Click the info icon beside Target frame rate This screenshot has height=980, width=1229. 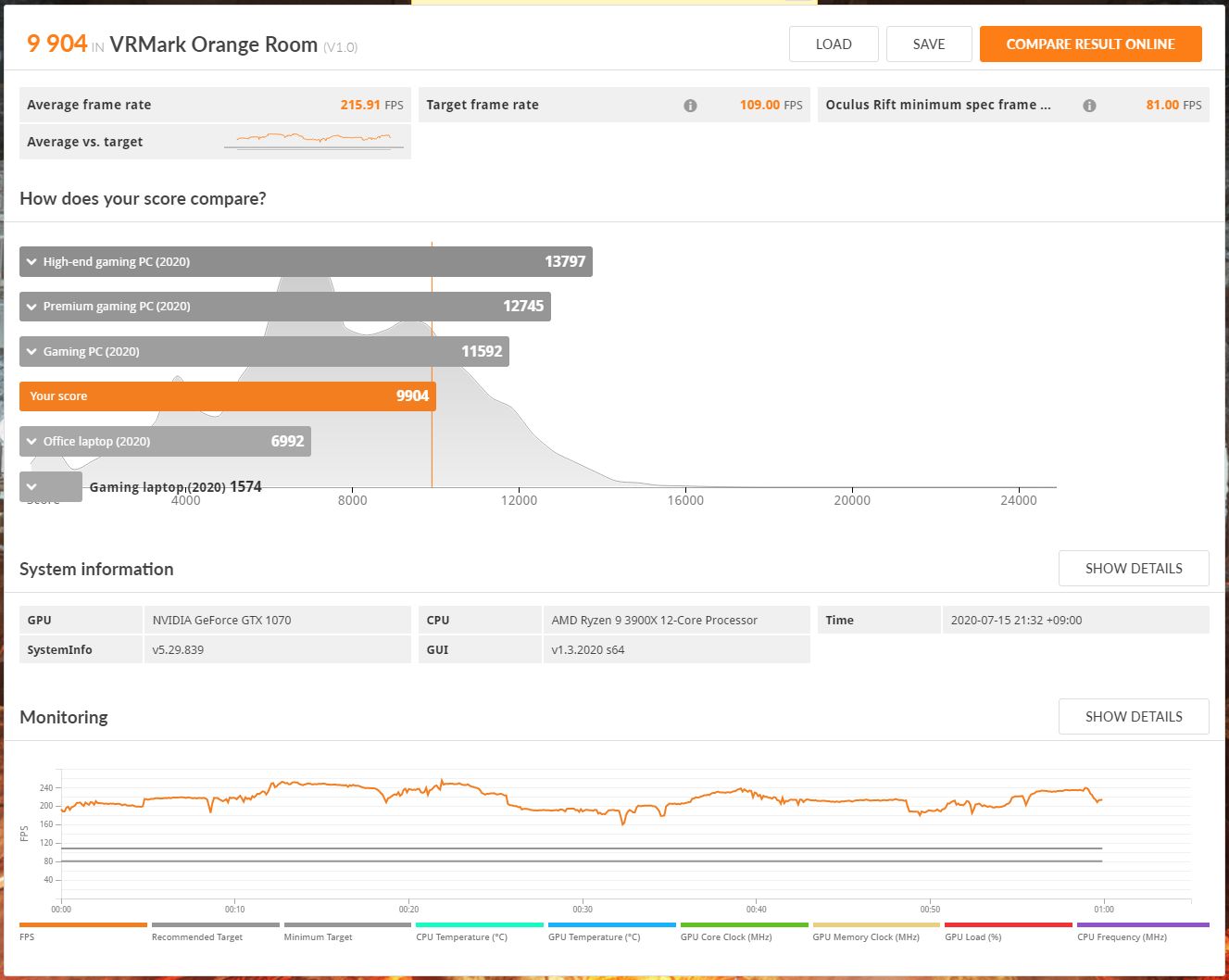690,106
